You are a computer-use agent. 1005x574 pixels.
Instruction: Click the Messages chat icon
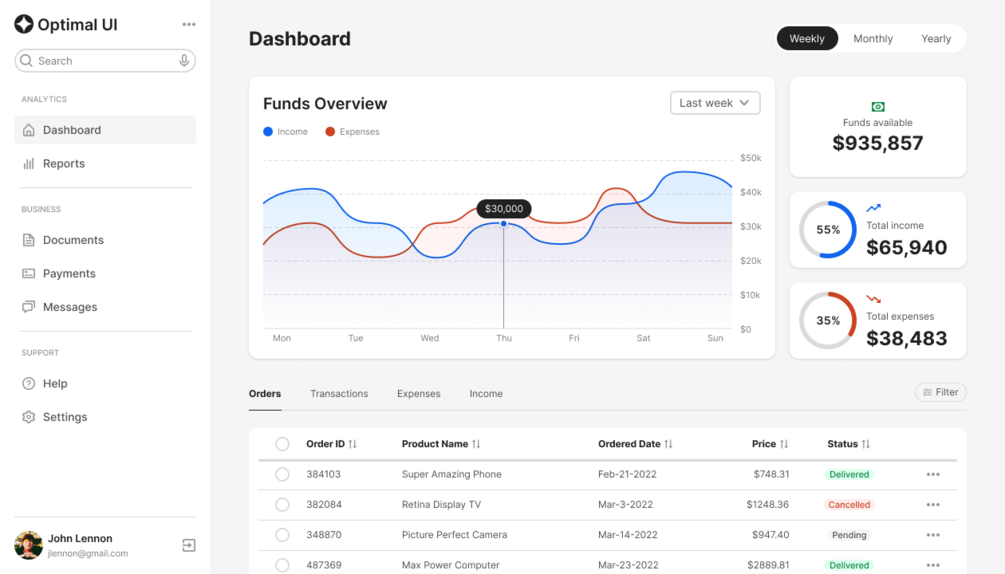pos(28,307)
